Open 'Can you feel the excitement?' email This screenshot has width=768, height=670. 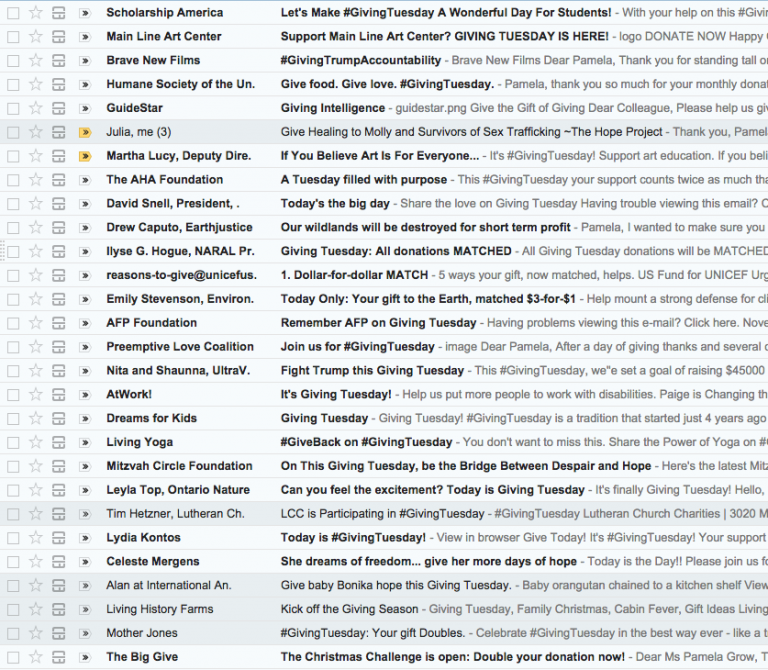coord(432,490)
